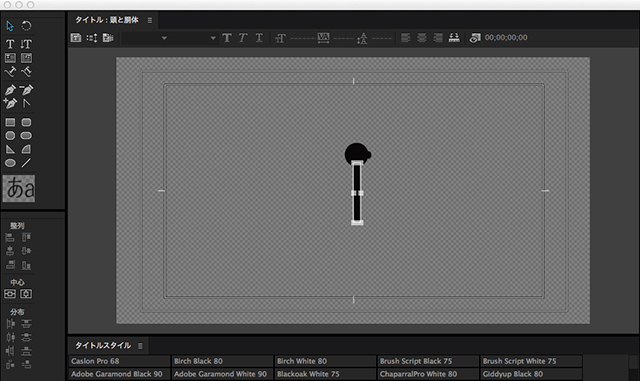640x381 pixels.
Task: Open Roll/Crawl Options
Action: click(92, 38)
